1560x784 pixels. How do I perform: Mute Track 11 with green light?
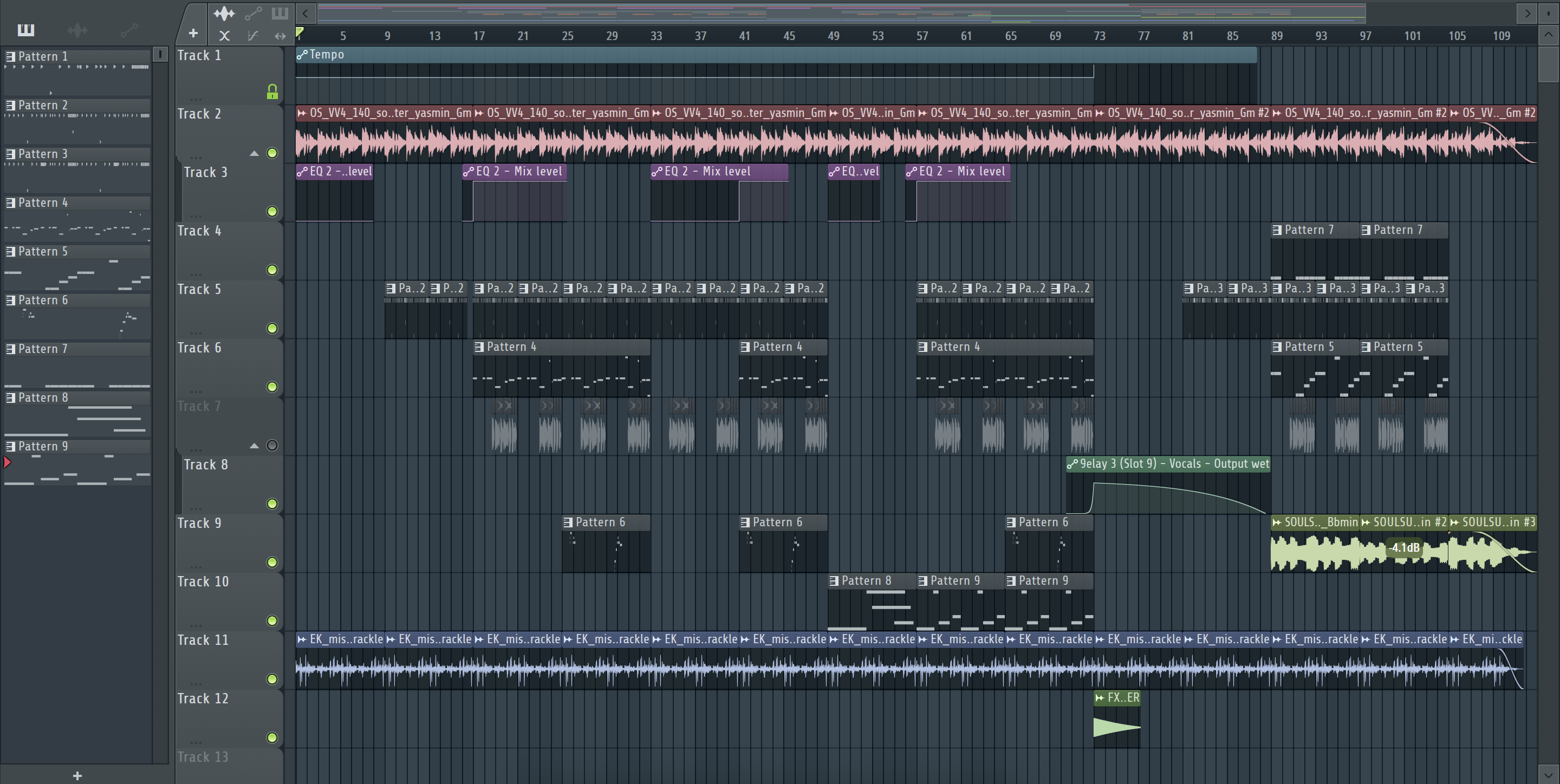coord(272,680)
